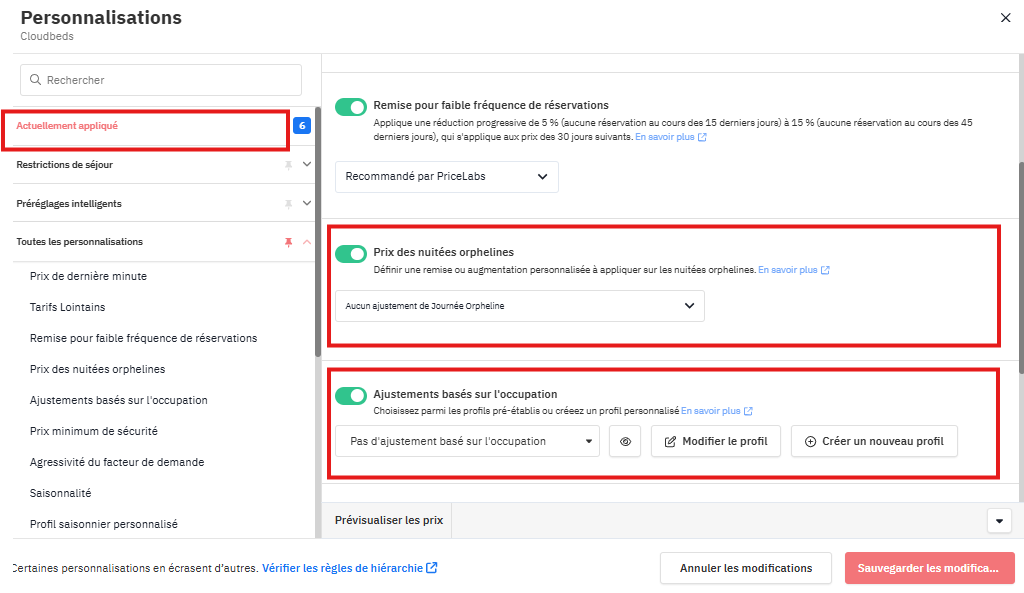Open the Recommandé par PriceLabs dropdown
The image size is (1024, 593).
click(446, 177)
